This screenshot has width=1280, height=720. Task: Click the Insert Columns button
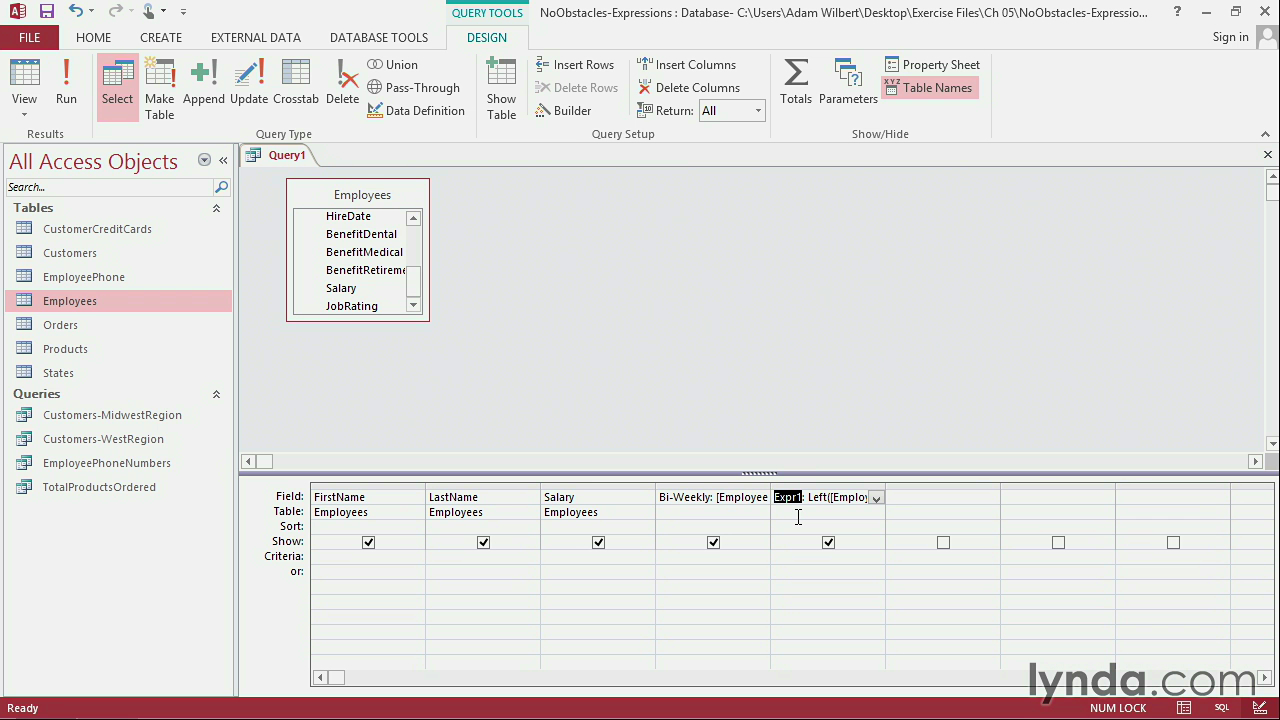click(x=686, y=65)
